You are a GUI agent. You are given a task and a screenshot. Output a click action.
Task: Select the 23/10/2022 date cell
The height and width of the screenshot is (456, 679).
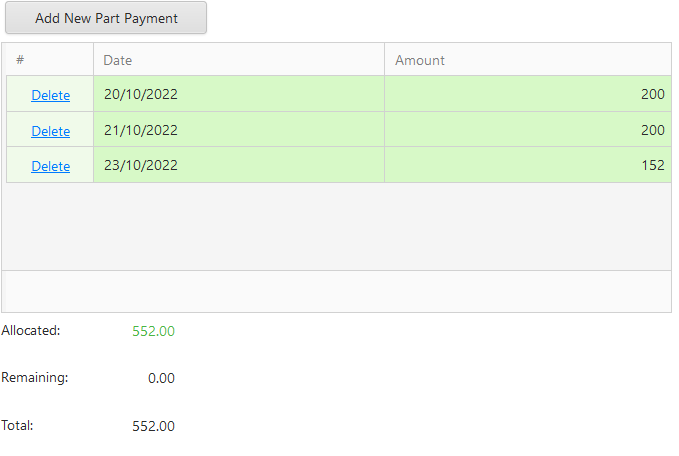[140, 165]
